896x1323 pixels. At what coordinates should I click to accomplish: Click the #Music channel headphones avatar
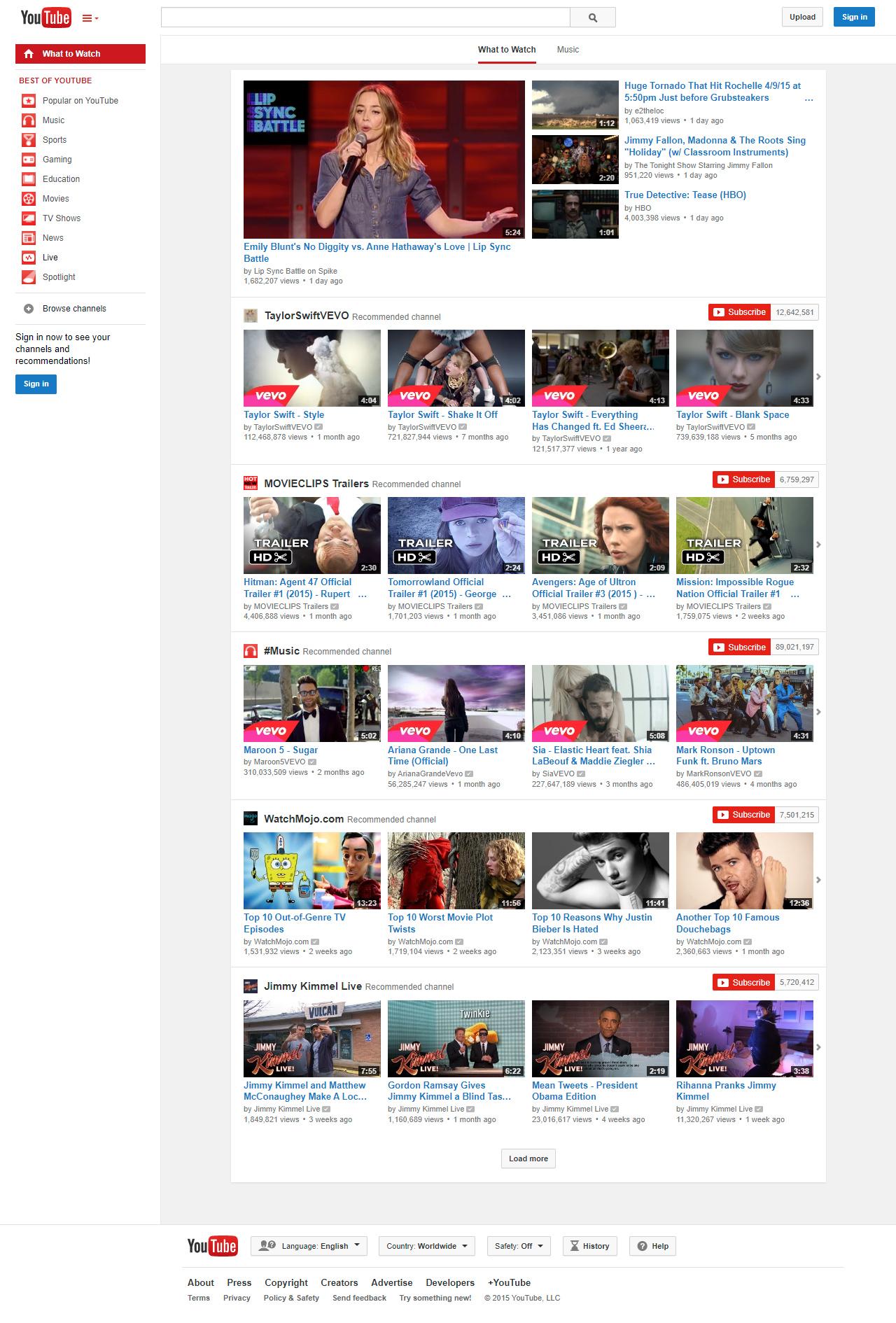coord(251,651)
